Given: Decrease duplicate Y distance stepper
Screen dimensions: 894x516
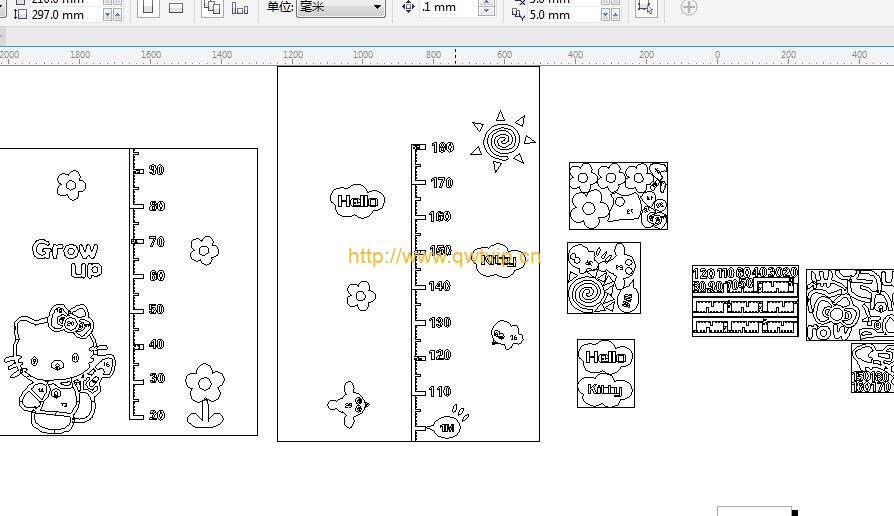Looking at the screenshot, I should (606, 15).
